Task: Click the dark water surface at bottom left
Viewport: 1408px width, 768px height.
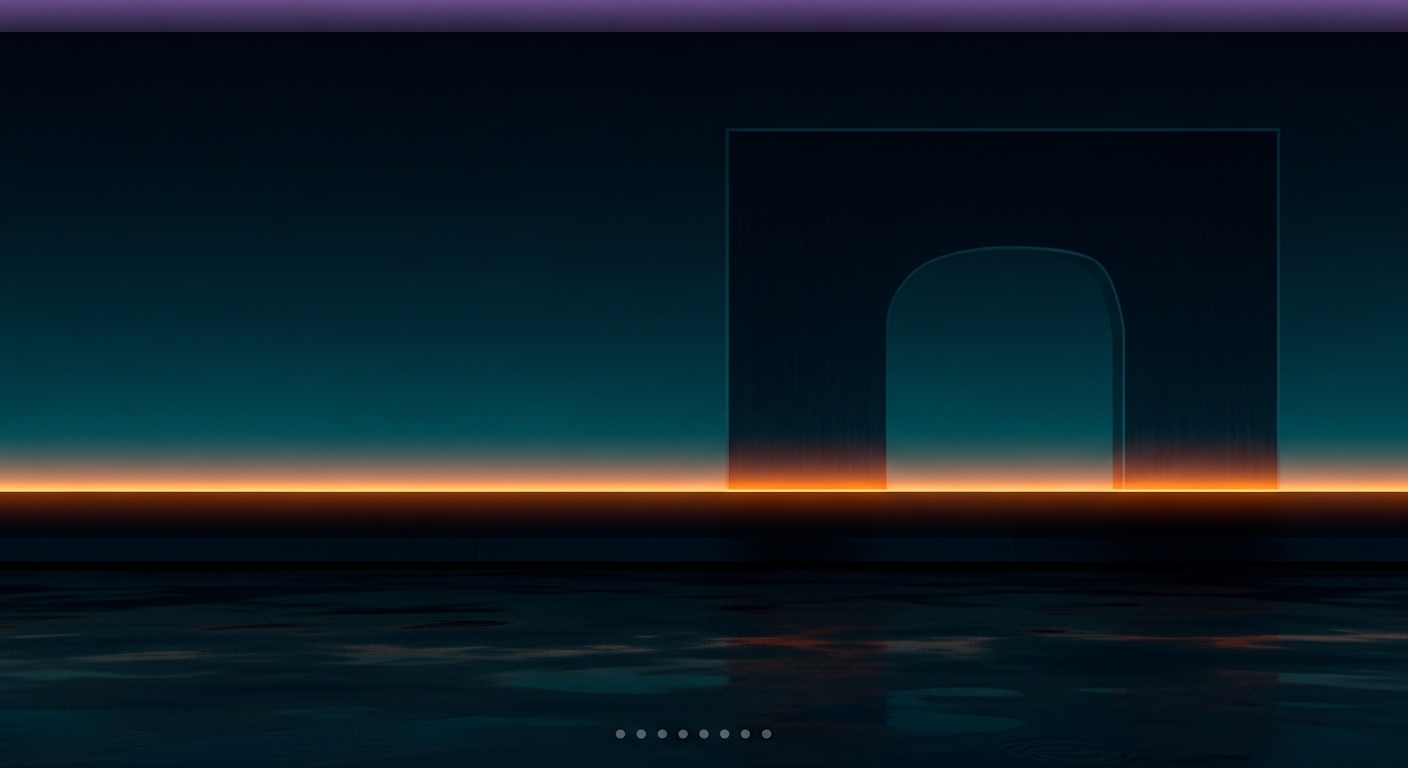Action: [x=200, y=680]
